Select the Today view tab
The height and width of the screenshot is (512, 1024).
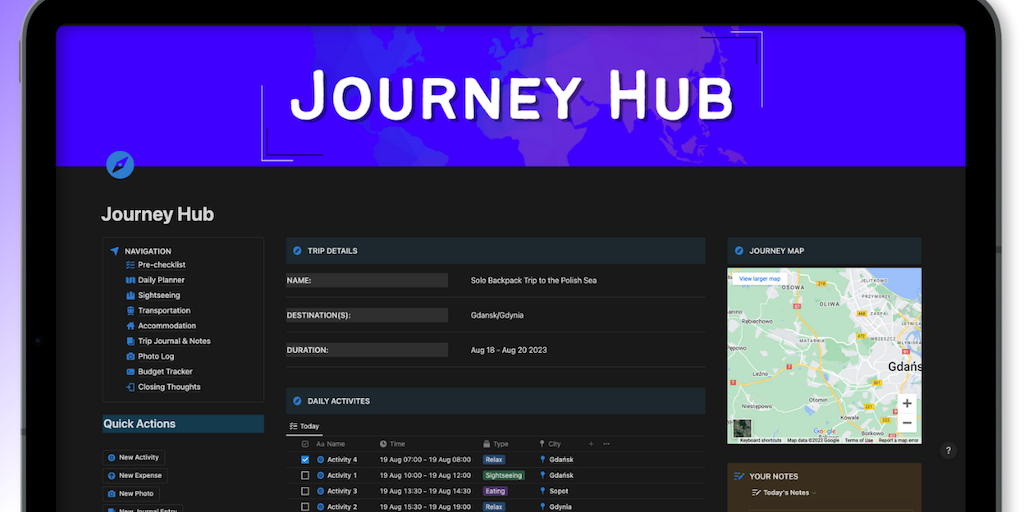tap(304, 426)
